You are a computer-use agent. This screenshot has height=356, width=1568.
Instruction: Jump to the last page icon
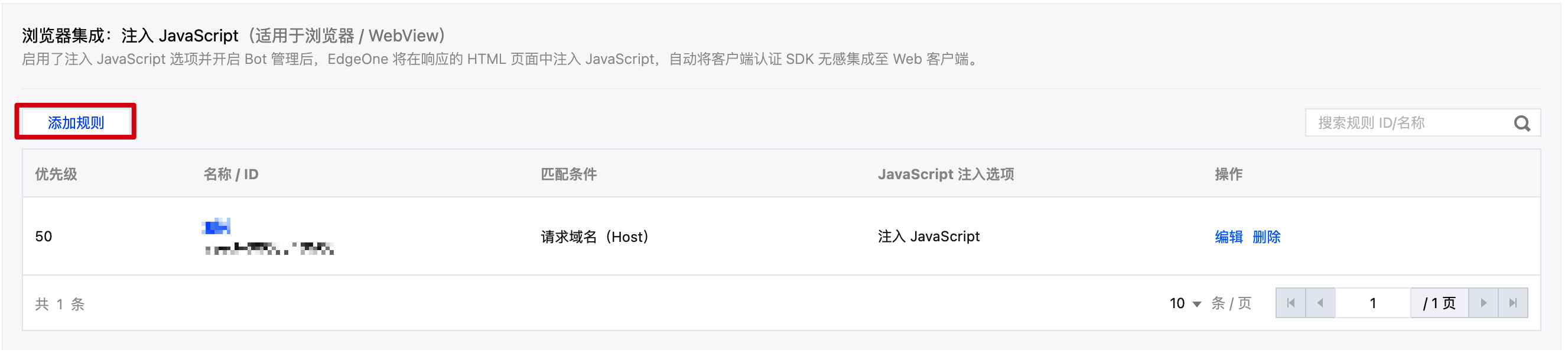point(1513,303)
